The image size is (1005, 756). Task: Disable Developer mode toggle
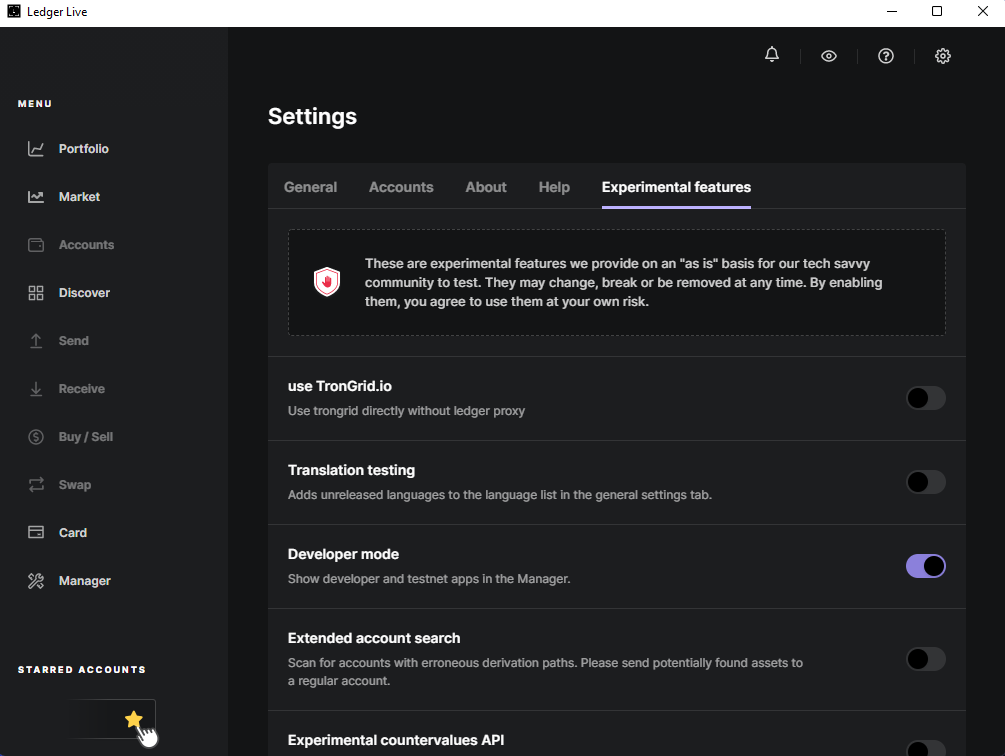pos(925,566)
